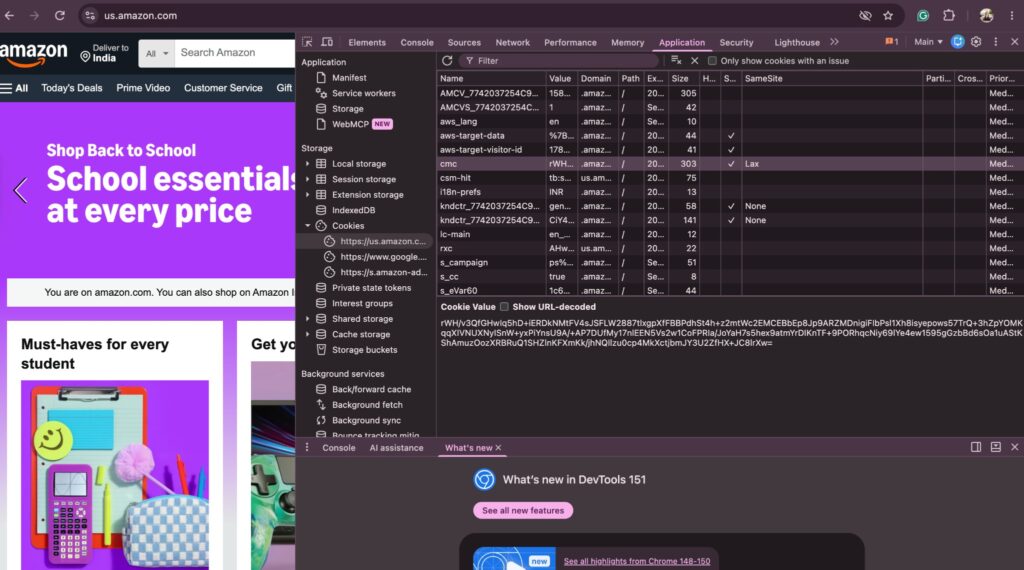Select the aws_lang cookie row
The height and width of the screenshot is (570, 1024).
(x=729, y=121)
